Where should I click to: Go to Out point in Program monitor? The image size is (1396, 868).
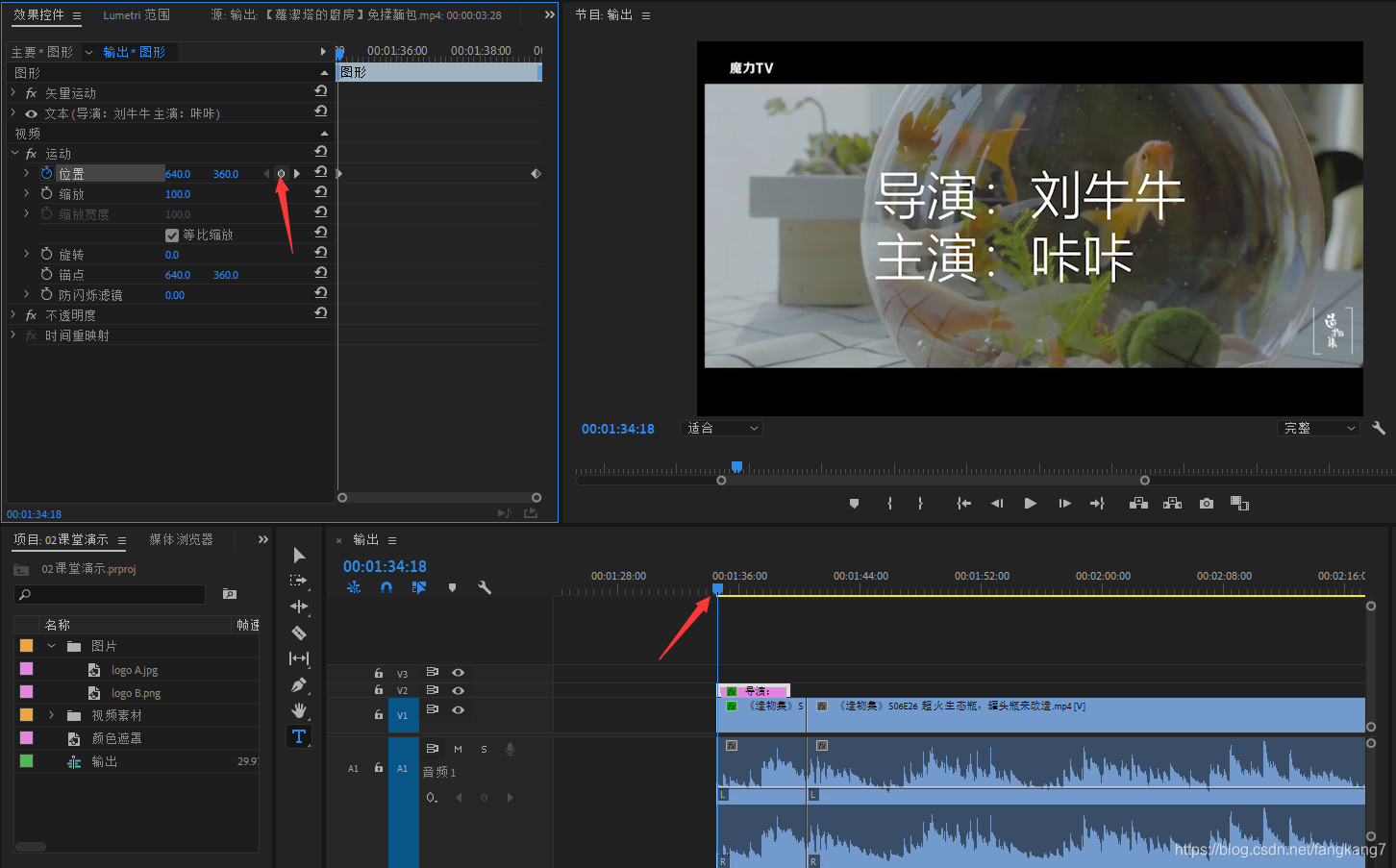click(1097, 503)
